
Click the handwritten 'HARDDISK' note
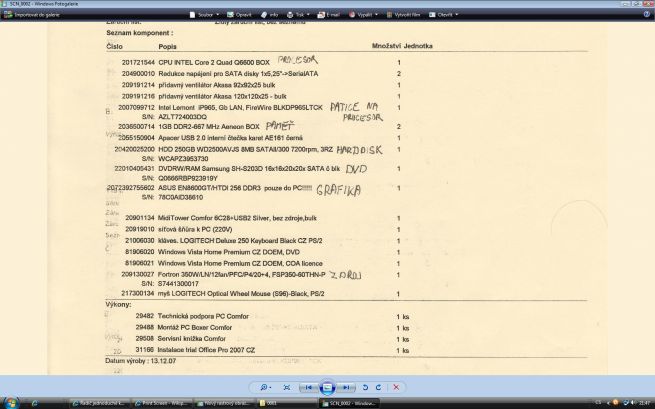click(359, 150)
